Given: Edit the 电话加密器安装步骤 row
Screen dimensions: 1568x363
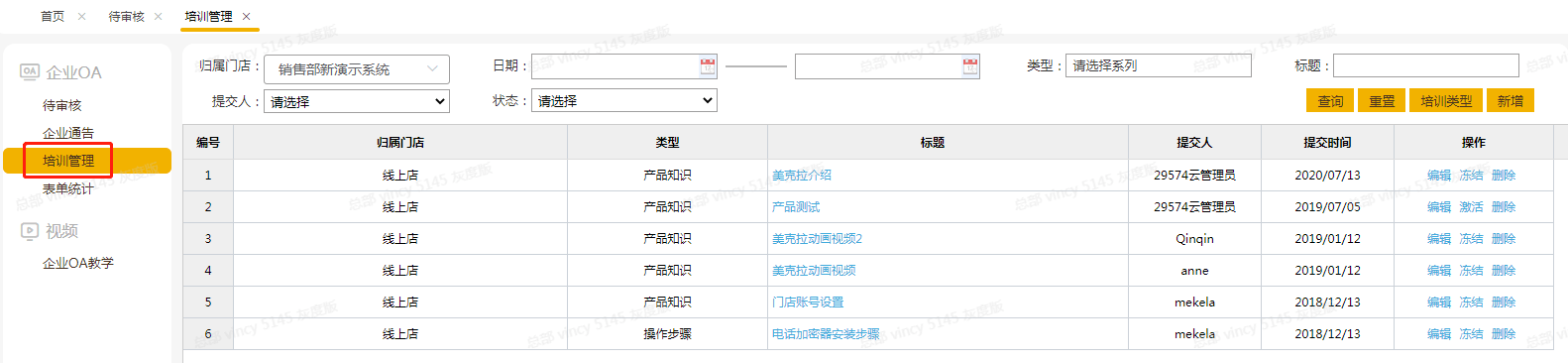Looking at the screenshot, I should click(1439, 333).
